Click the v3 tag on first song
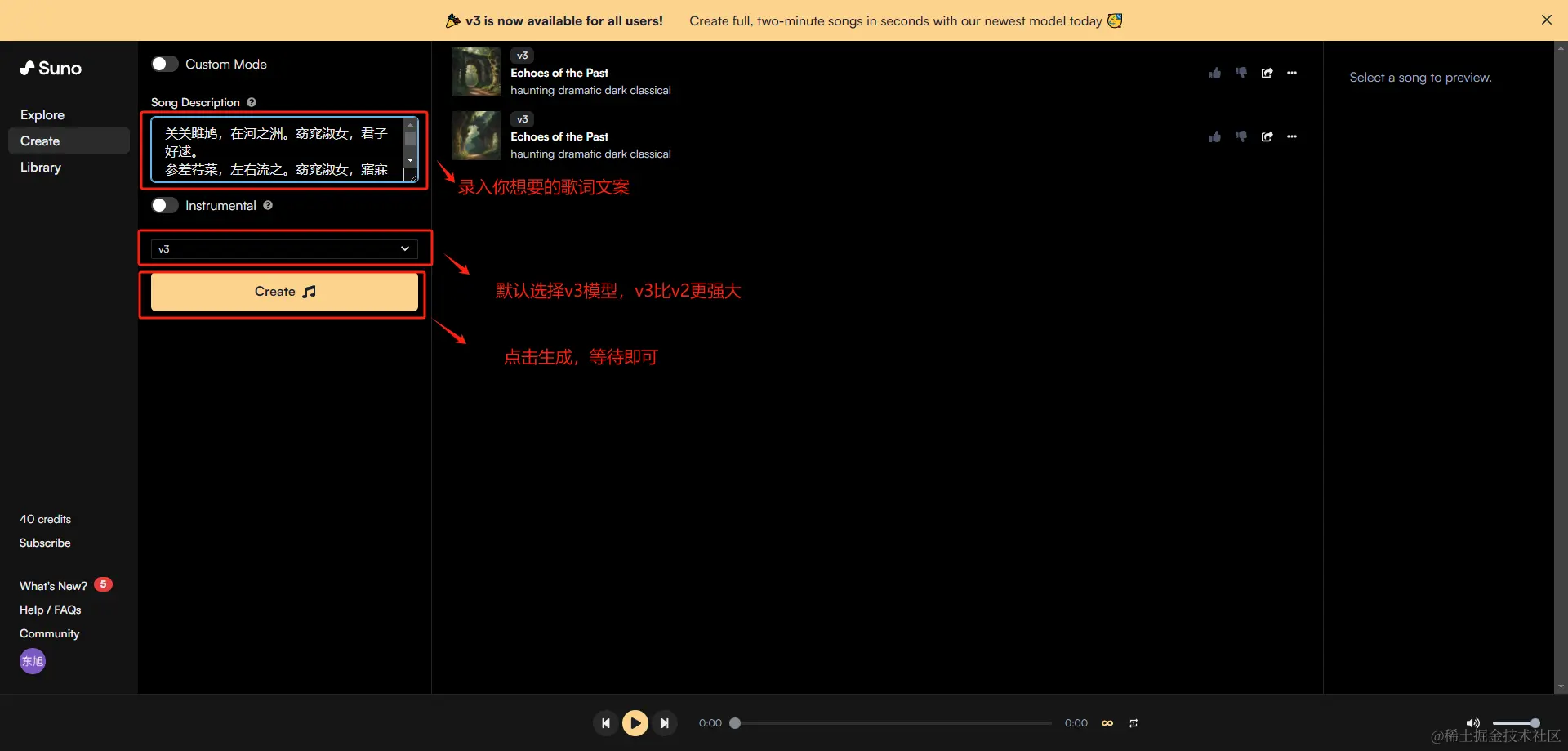Viewport: 1568px width, 751px height. click(522, 56)
